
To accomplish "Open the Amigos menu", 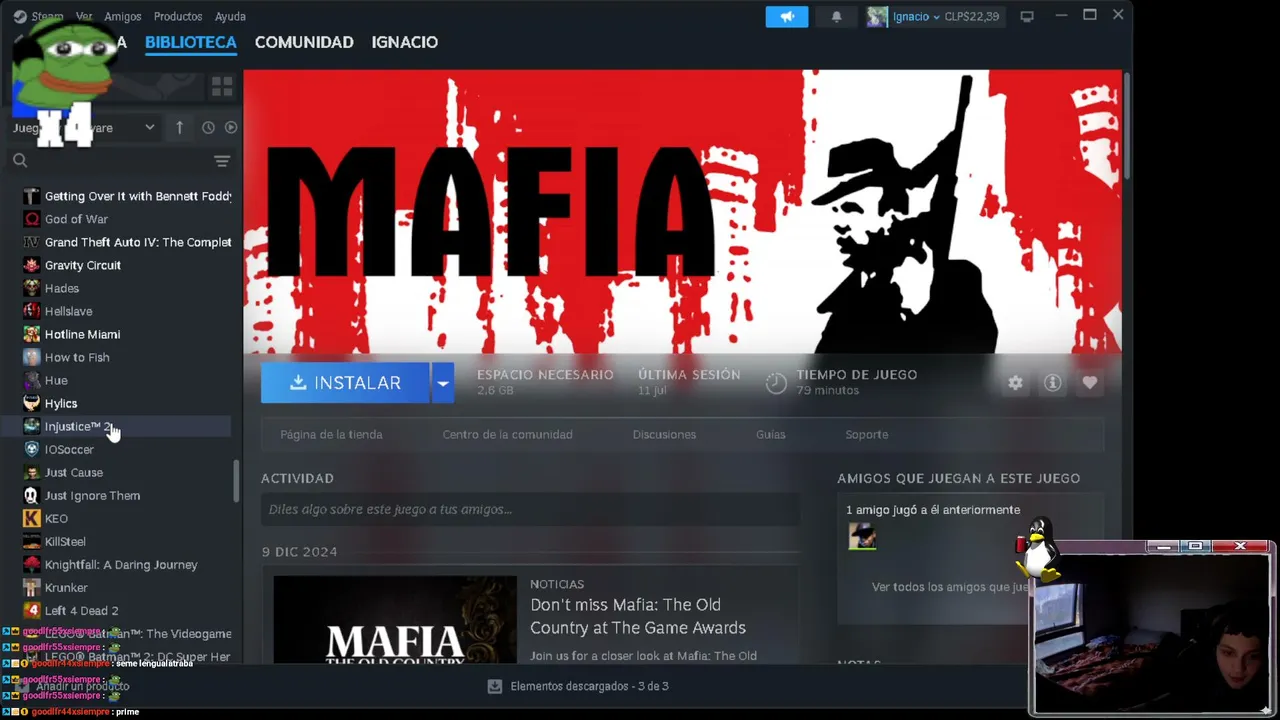I will (x=123, y=16).
